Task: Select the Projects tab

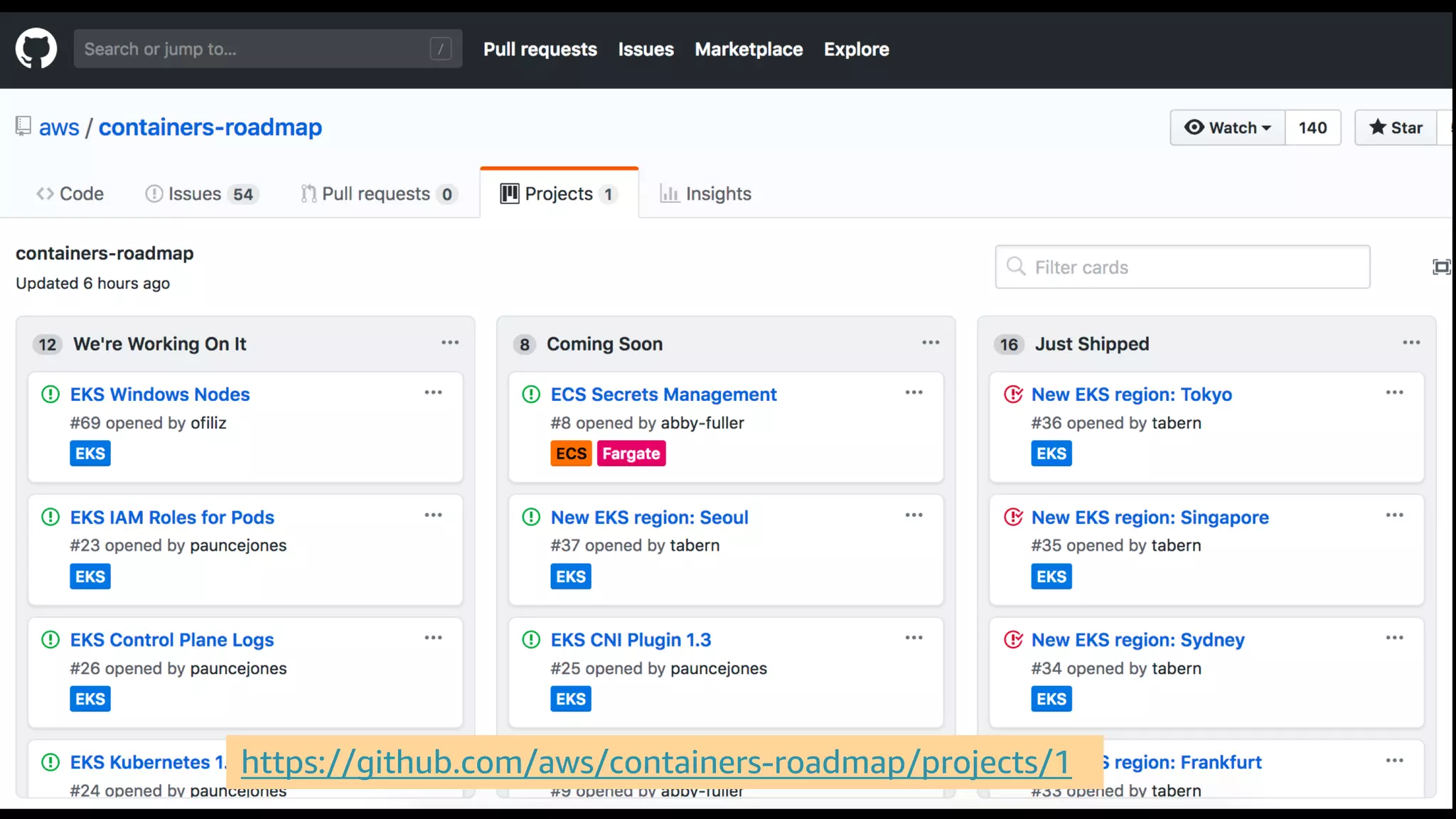Action: coord(559,193)
